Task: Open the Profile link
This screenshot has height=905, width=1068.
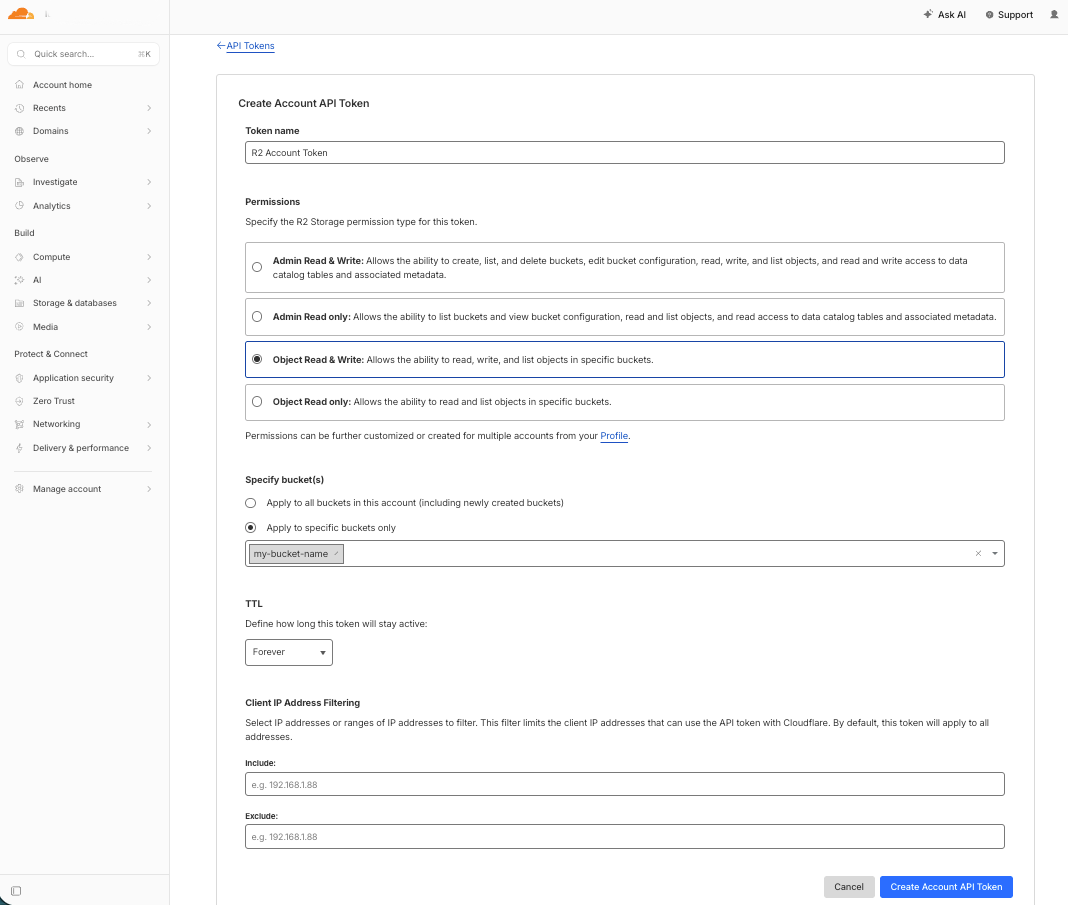Action: (x=614, y=436)
